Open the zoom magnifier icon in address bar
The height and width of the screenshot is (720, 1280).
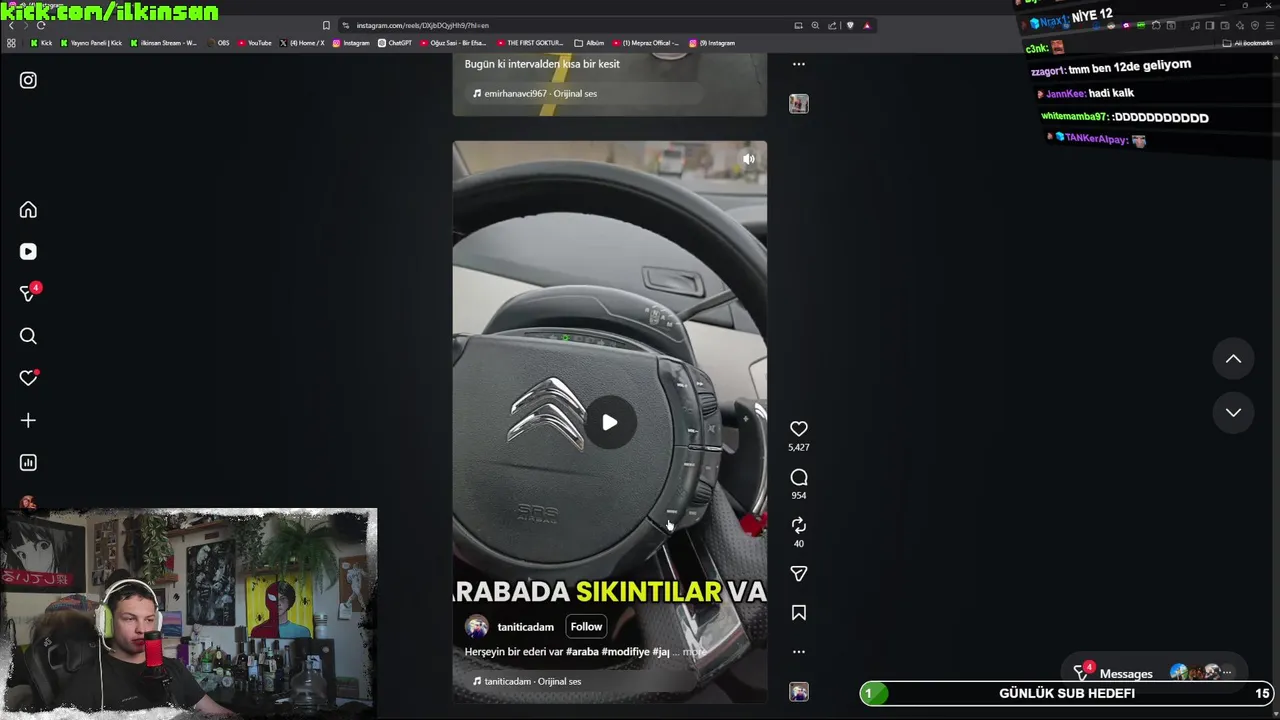(815, 25)
